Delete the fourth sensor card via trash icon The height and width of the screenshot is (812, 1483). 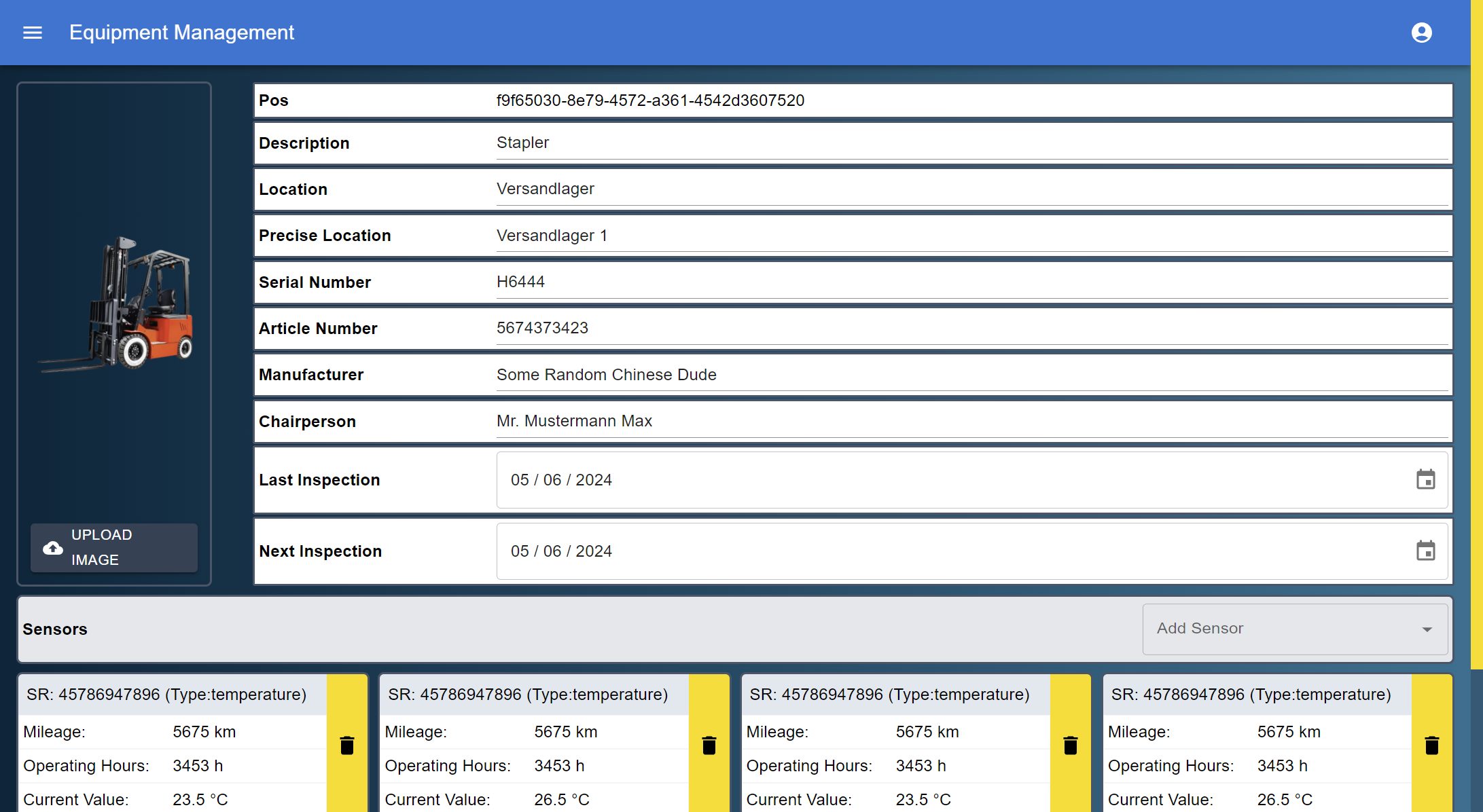(x=1431, y=745)
